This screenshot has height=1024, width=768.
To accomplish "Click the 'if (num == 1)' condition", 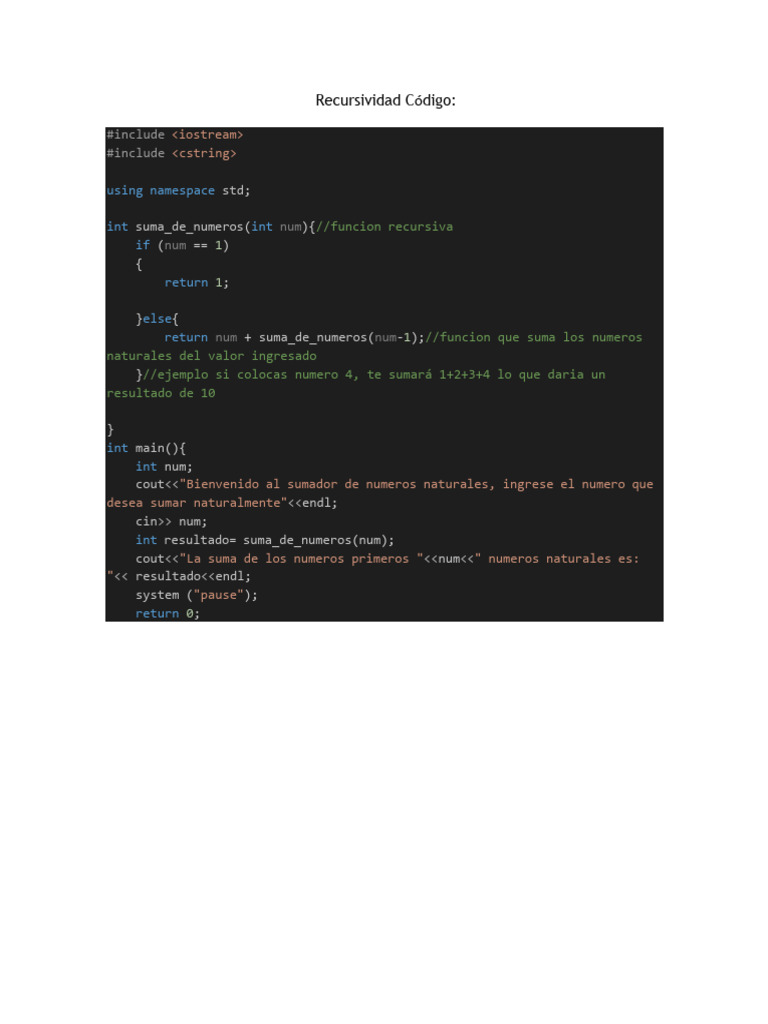I will 182,246.
